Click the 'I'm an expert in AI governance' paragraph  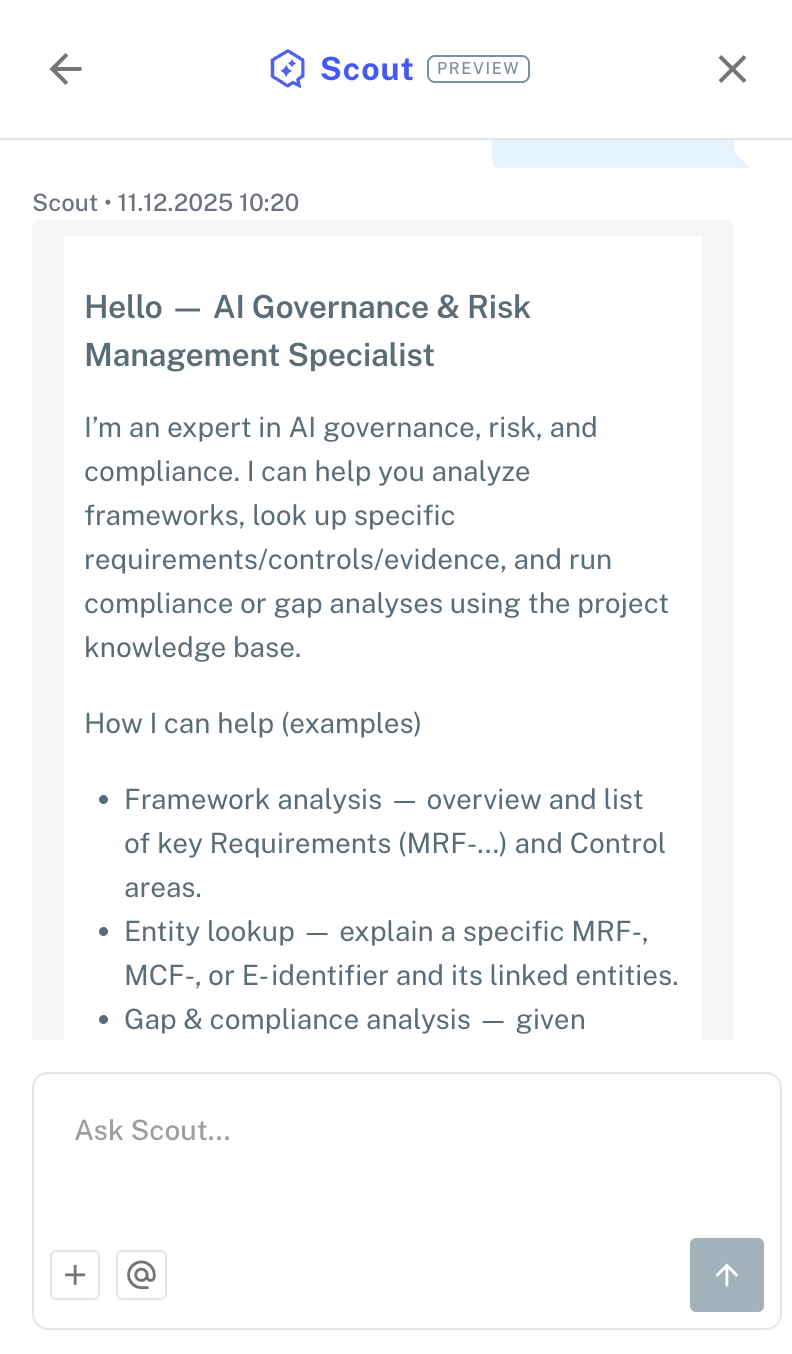pos(376,537)
